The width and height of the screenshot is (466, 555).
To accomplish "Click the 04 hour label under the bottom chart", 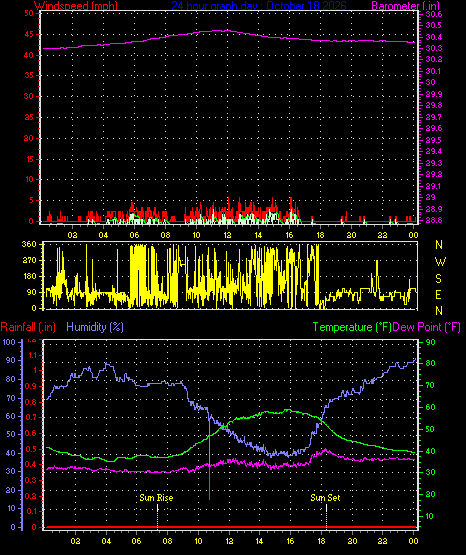I will tap(106, 541).
